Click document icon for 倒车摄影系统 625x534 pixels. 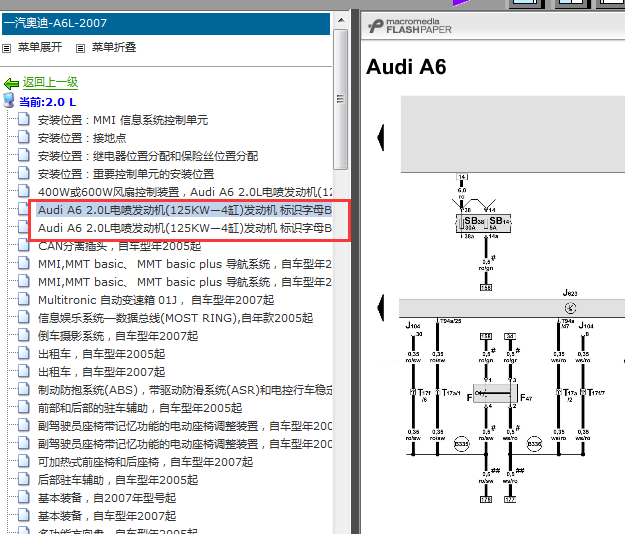pyautogui.click(x=24, y=335)
